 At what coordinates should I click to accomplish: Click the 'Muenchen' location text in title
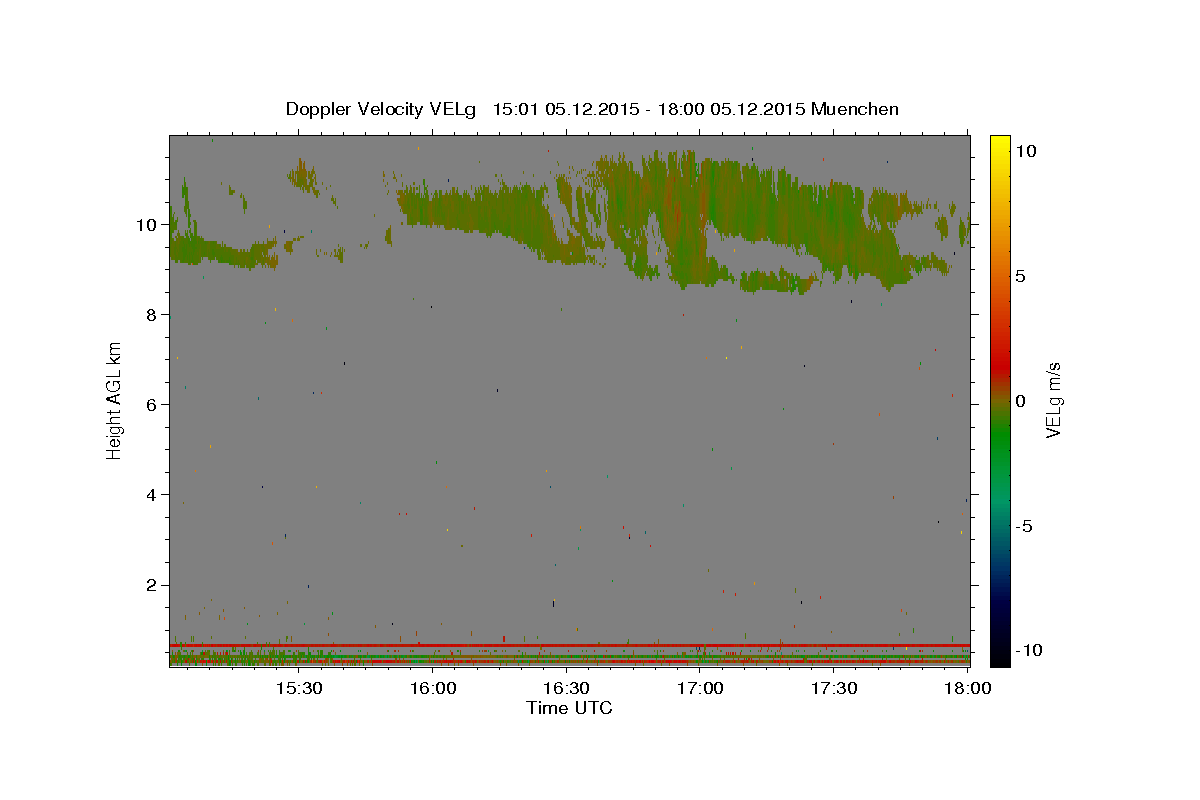pos(855,109)
